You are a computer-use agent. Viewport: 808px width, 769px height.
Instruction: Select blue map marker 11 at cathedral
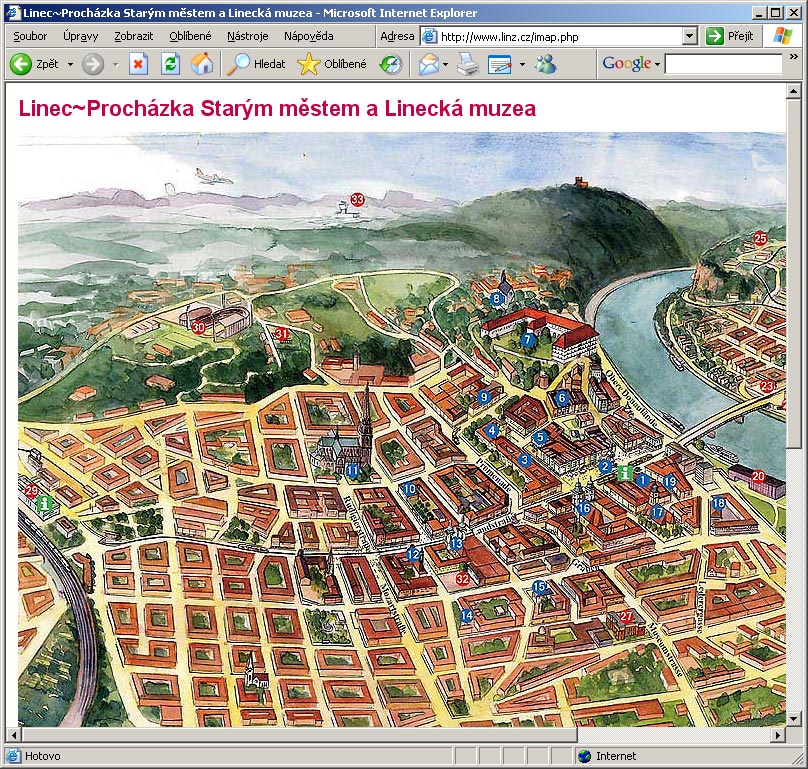point(352,470)
